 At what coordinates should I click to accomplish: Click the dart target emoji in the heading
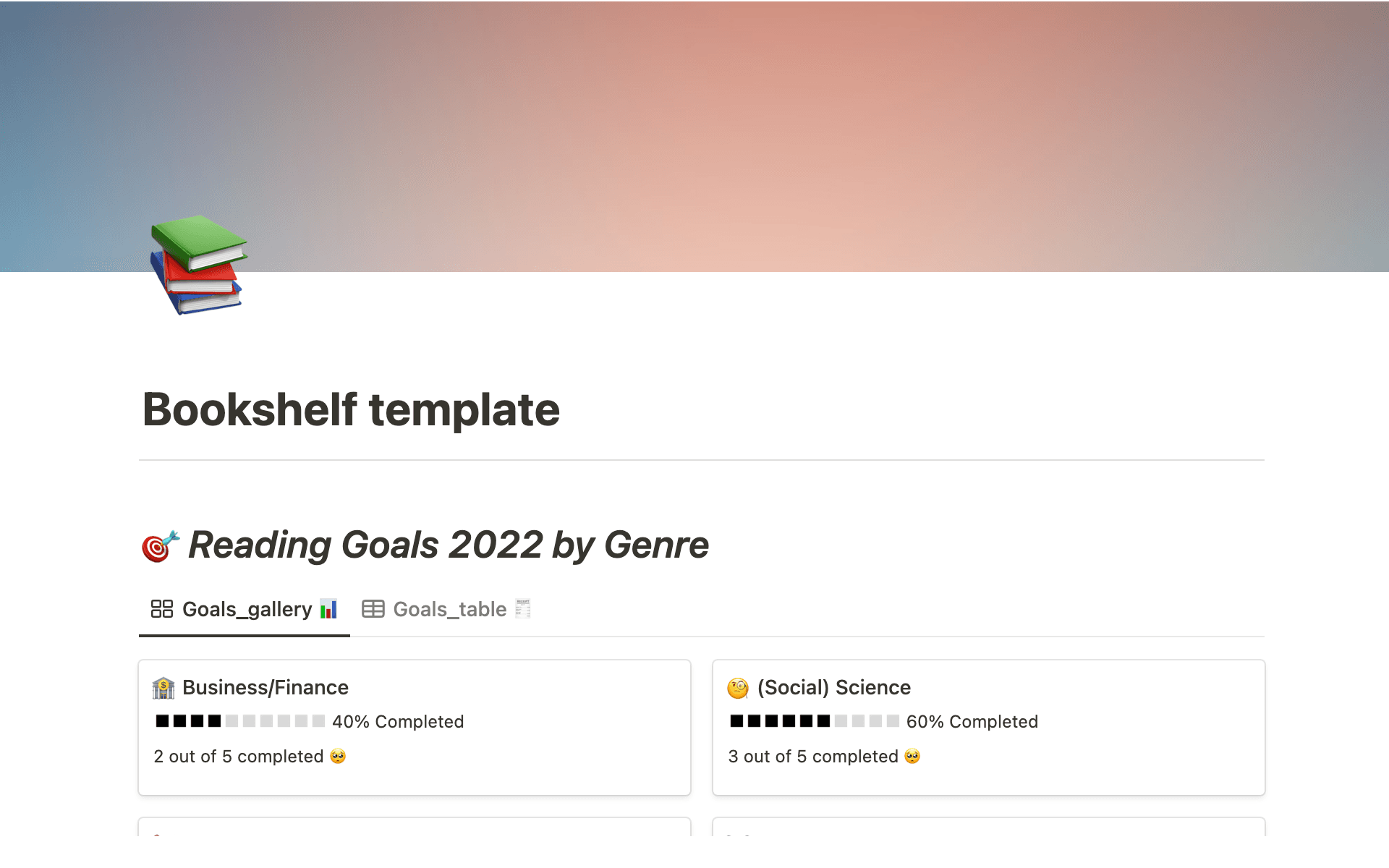click(158, 545)
